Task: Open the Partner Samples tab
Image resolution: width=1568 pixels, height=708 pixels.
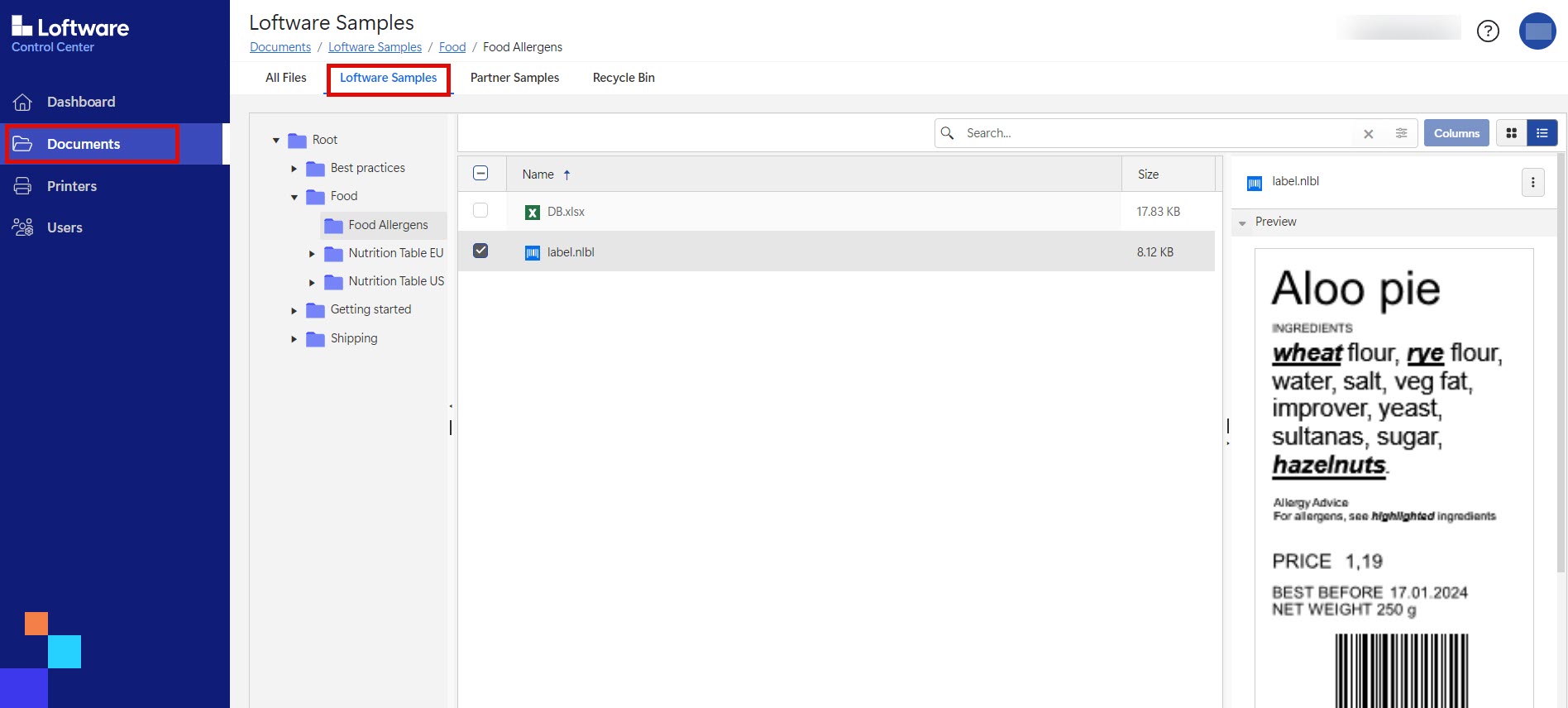Action: (x=514, y=78)
